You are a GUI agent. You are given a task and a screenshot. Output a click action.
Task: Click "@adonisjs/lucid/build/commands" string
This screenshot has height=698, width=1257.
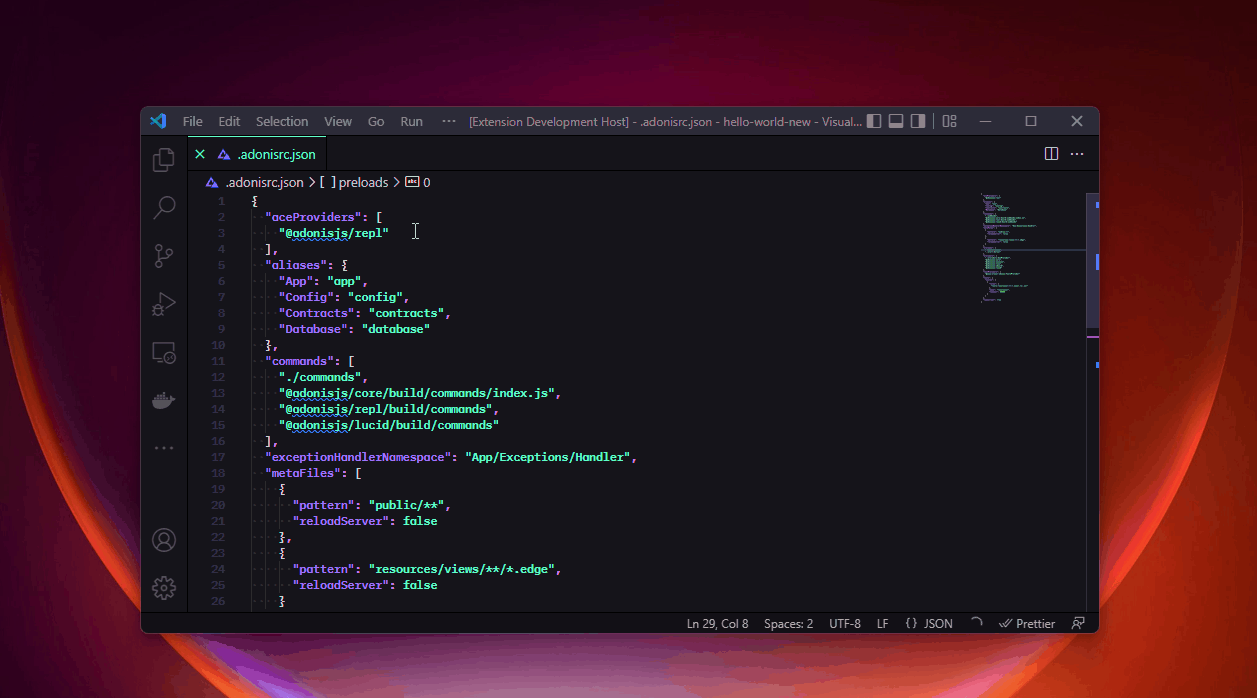(x=389, y=425)
